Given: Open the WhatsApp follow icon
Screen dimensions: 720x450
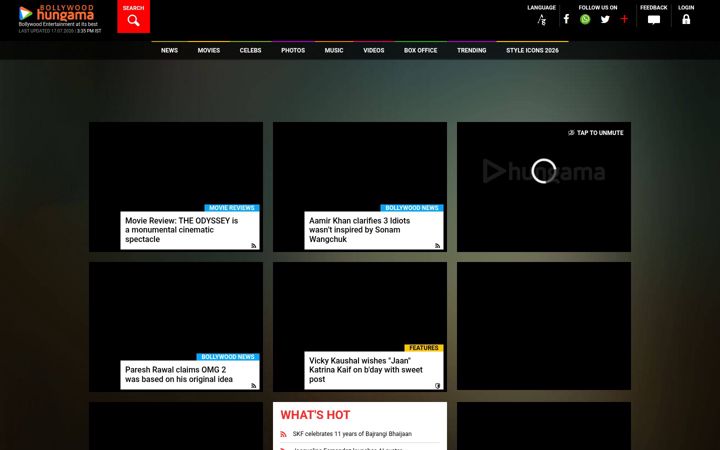Looking at the screenshot, I should [585, 19].
